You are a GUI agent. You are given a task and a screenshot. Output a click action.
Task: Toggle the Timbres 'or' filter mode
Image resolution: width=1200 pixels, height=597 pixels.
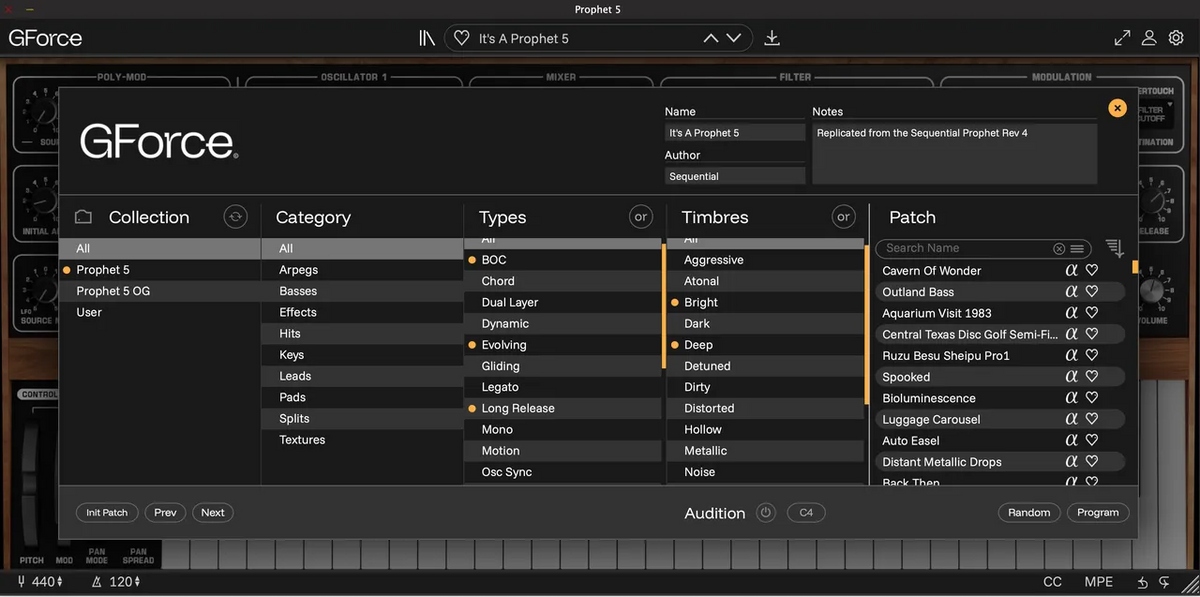tap(844, 216)
